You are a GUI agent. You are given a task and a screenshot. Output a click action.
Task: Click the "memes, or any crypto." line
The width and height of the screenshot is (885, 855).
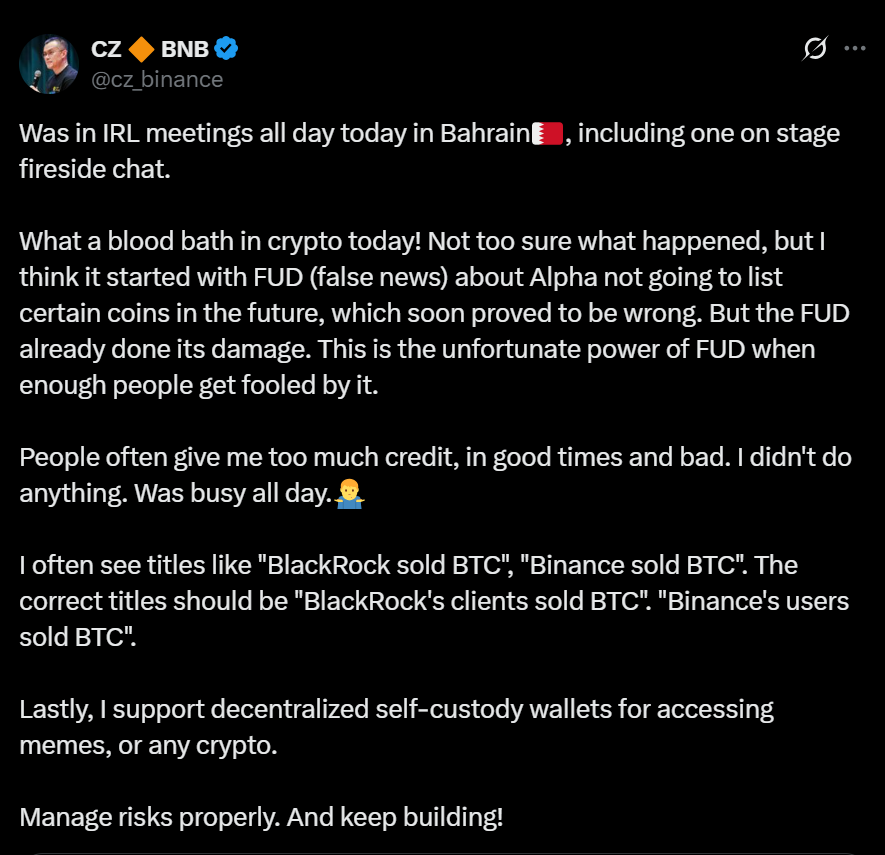click(148, 745)
